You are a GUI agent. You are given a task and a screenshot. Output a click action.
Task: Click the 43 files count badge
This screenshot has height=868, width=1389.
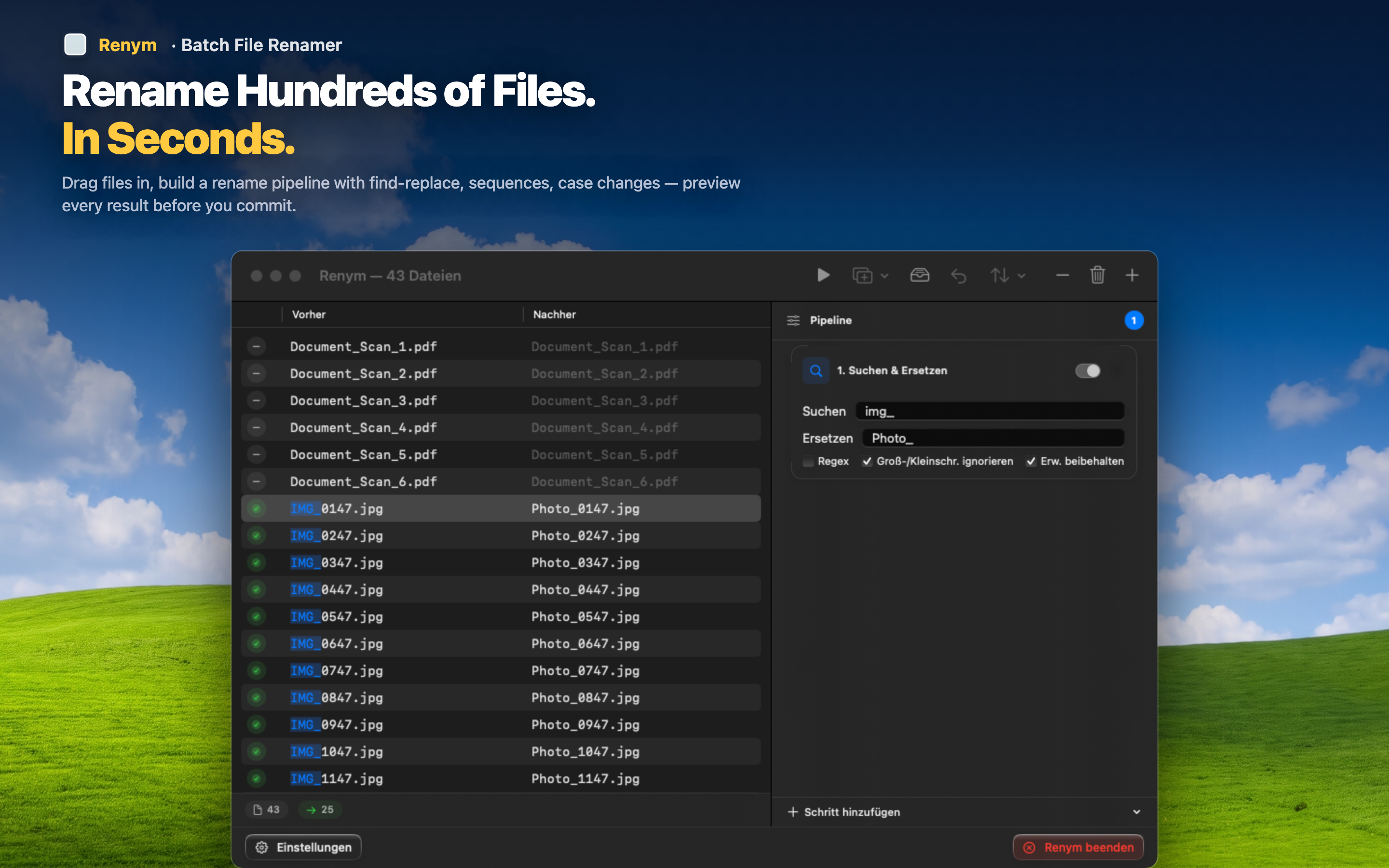266,810
